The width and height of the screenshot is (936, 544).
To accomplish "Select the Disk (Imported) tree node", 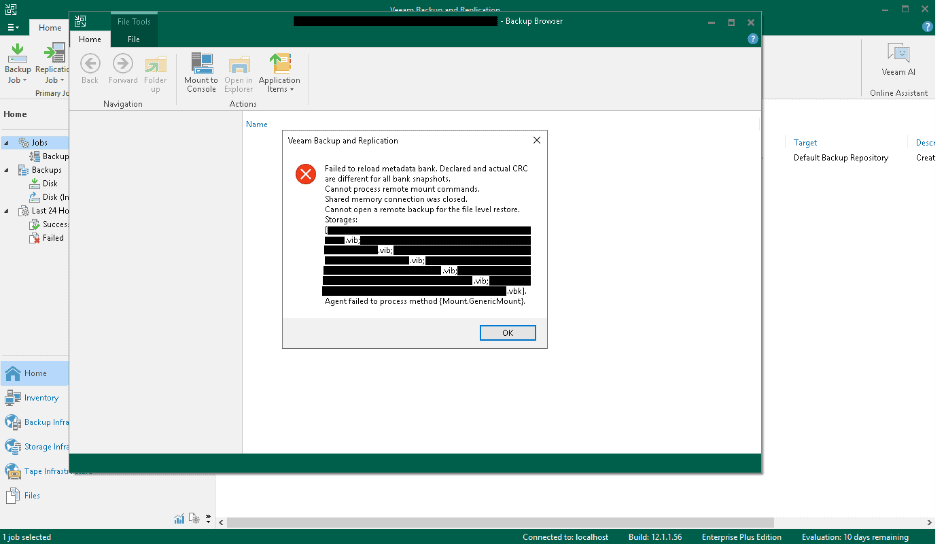I will pyautogui.click(x=56, y=197).
